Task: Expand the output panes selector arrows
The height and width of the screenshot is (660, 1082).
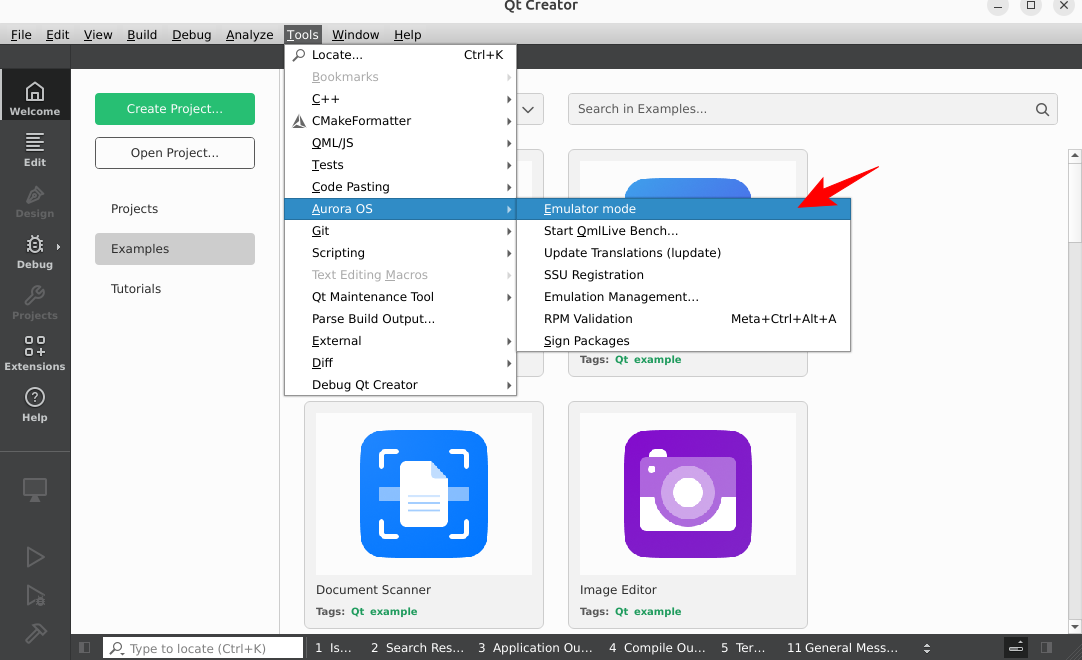Action: coord(927,648)
